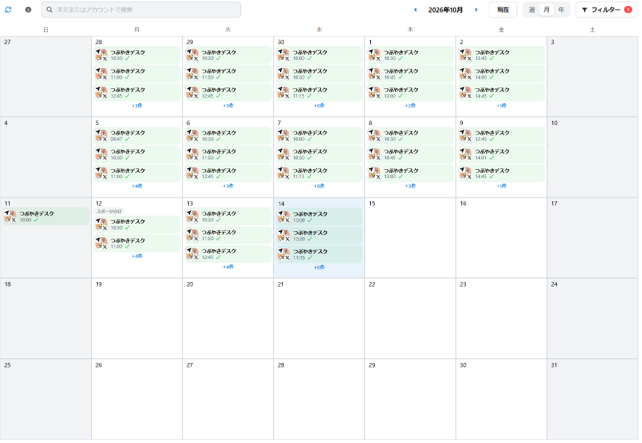Show more posts link on the 12th

point(137,256)
